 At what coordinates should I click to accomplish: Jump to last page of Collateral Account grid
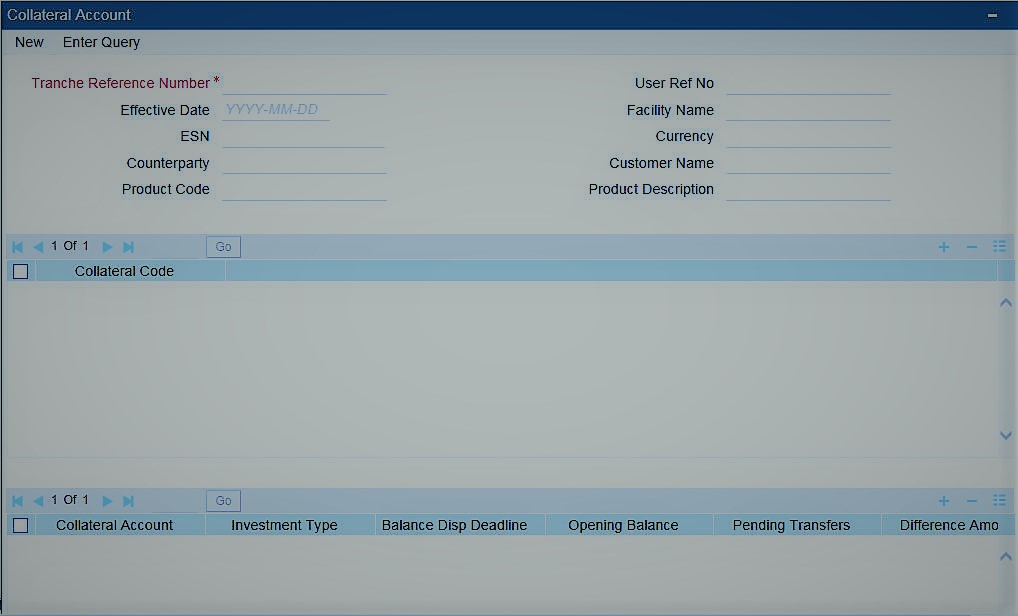click(128, 500)
